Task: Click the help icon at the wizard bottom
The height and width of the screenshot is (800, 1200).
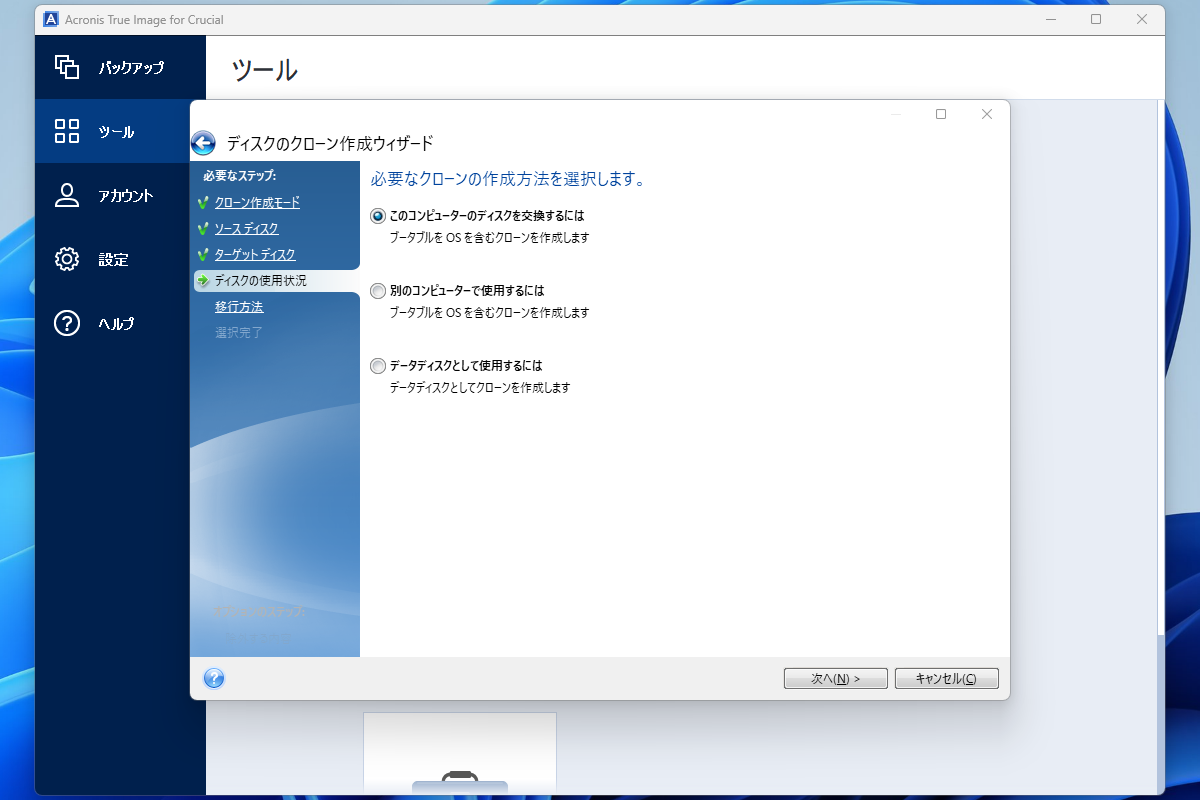Action: (213, 678)
